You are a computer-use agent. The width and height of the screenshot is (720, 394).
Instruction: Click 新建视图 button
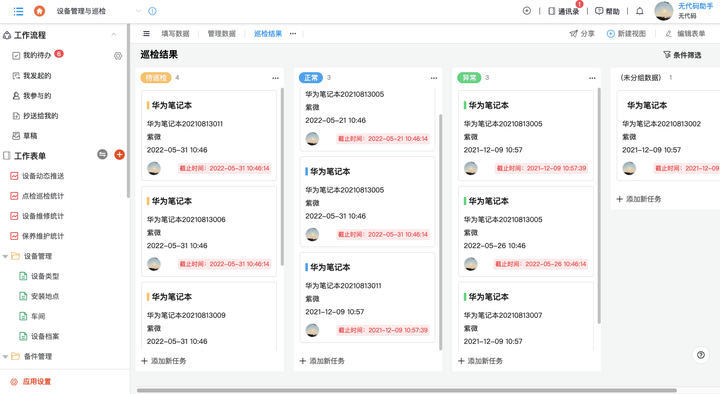626,34
